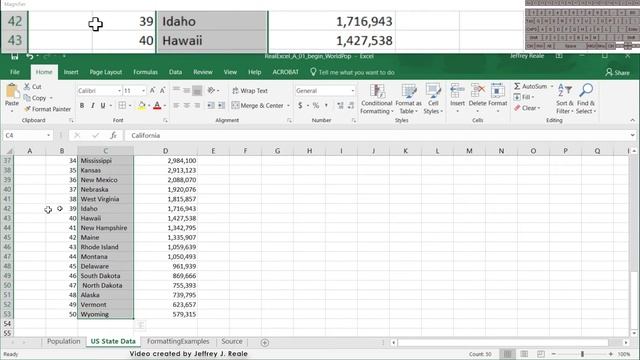
Task: Open Font settings dialog launcher
Action: (x=165, y=120)
